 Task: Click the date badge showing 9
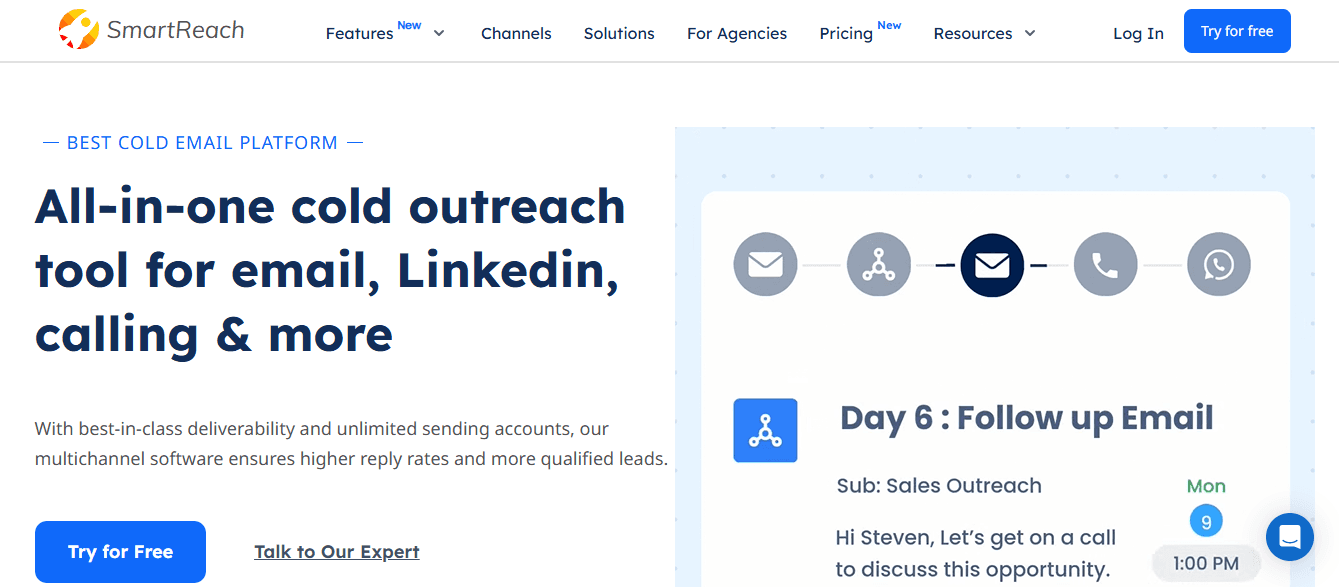pyautogui.click(x=1206, y=520)
